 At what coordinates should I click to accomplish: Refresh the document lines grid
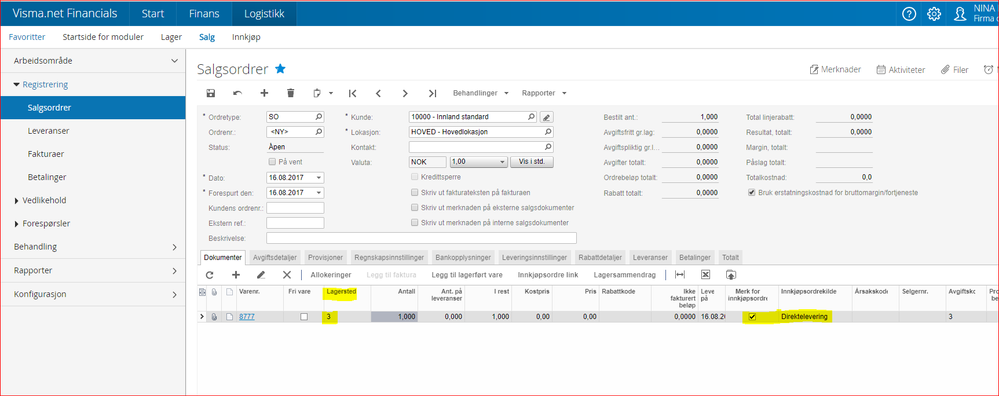click(210, 275)
